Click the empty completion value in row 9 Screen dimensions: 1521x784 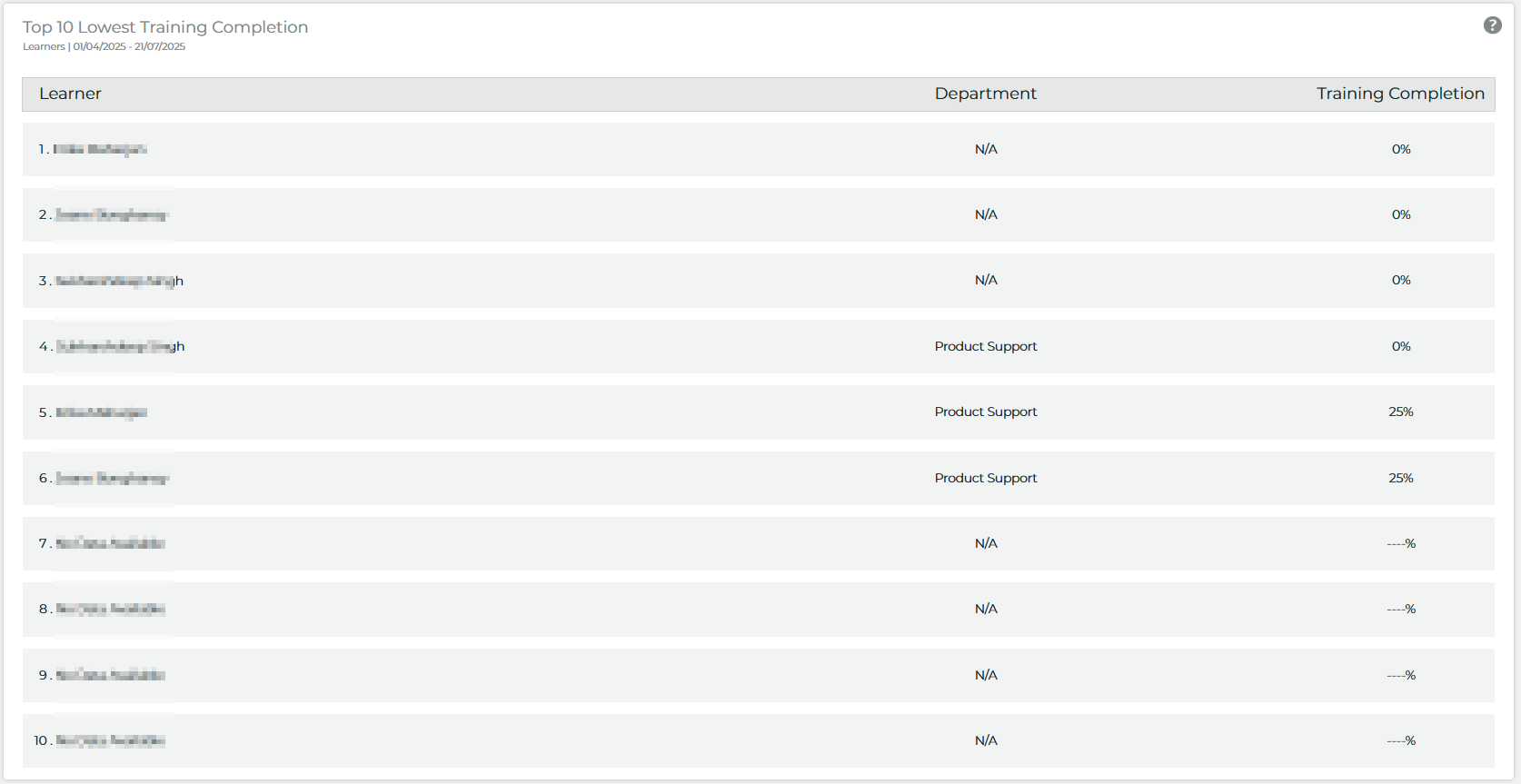(1400, 675)
